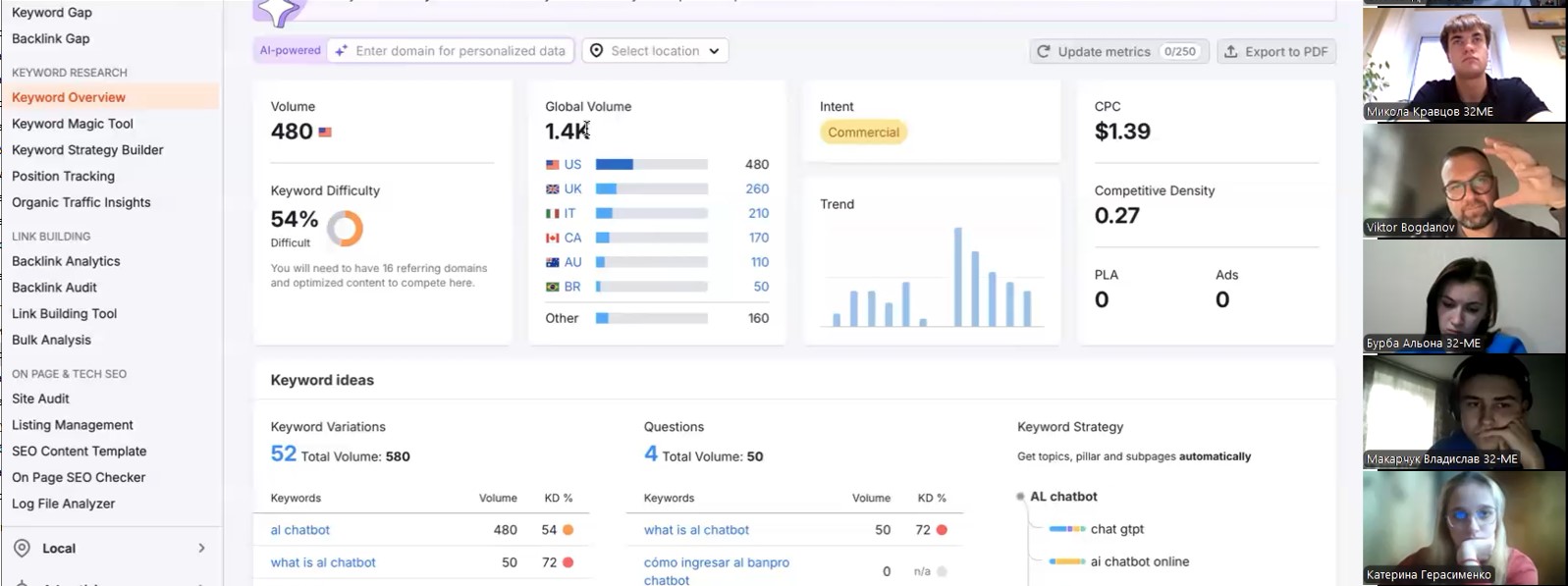Open cómo ingresar al banpro chatbot link
Viewport: 1568px width, 586px height.
coord(717,571)
